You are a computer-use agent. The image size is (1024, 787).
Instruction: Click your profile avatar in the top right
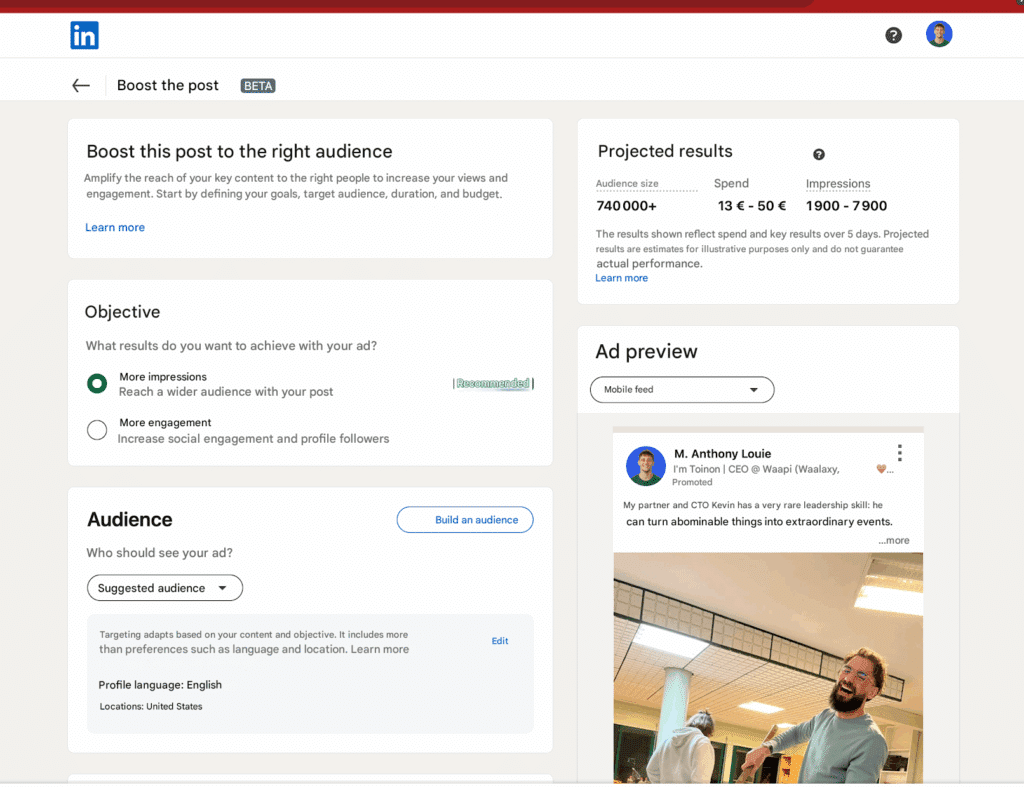pyautogui.click(x=939, y=33)
